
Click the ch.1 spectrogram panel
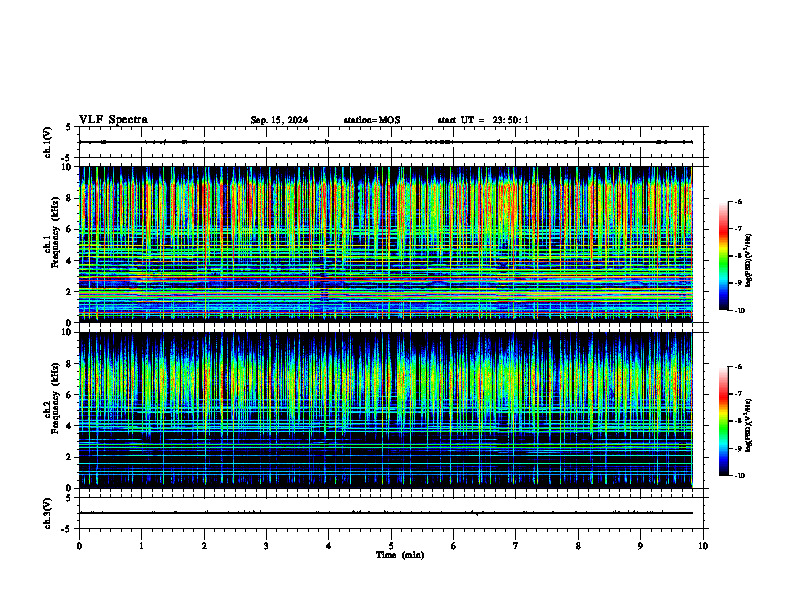pos(386,244)
